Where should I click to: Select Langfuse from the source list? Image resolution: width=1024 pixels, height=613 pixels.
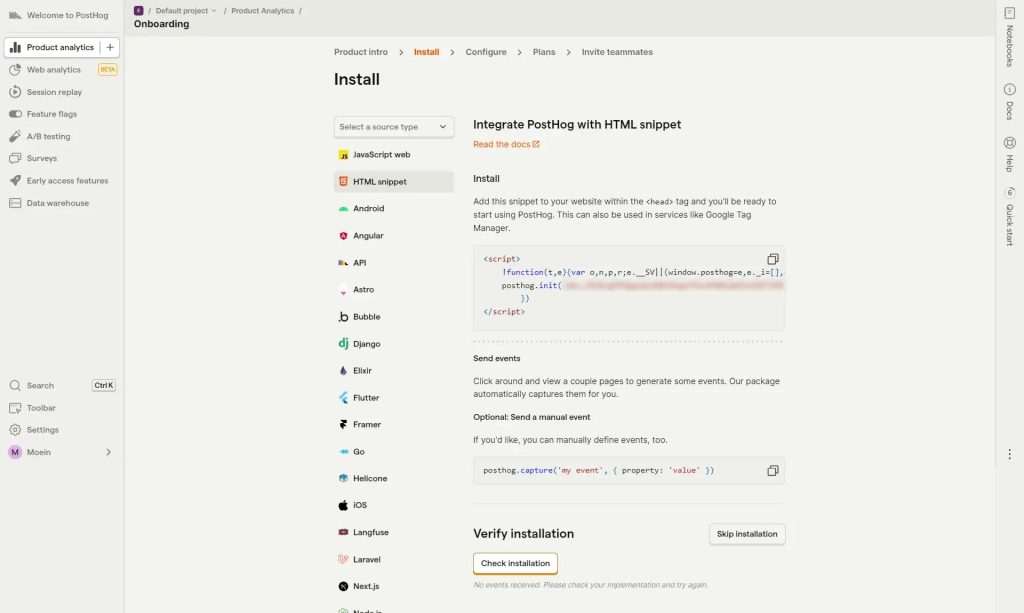394,533
